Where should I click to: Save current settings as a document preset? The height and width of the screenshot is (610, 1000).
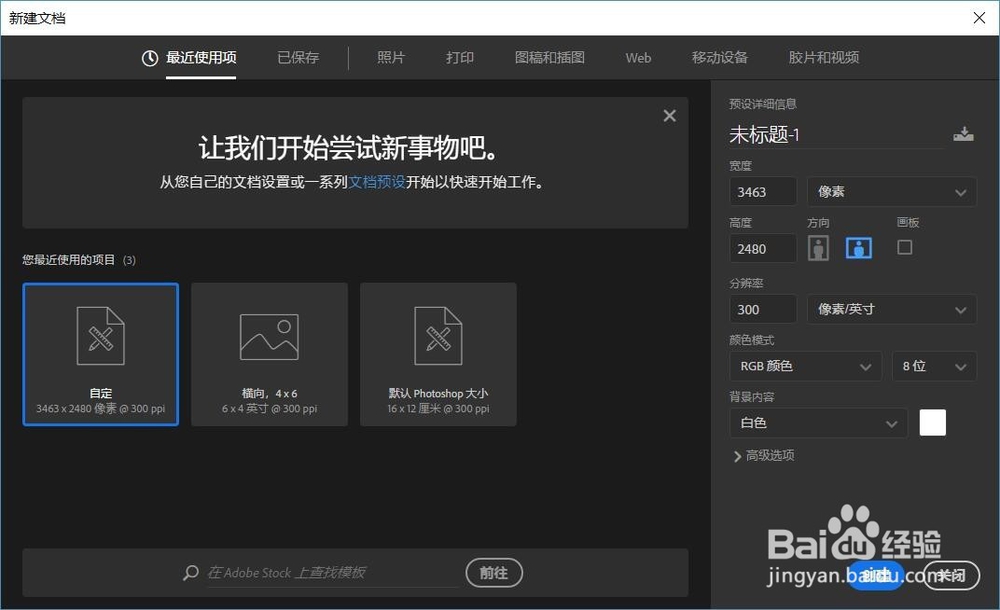click(963, 132)
